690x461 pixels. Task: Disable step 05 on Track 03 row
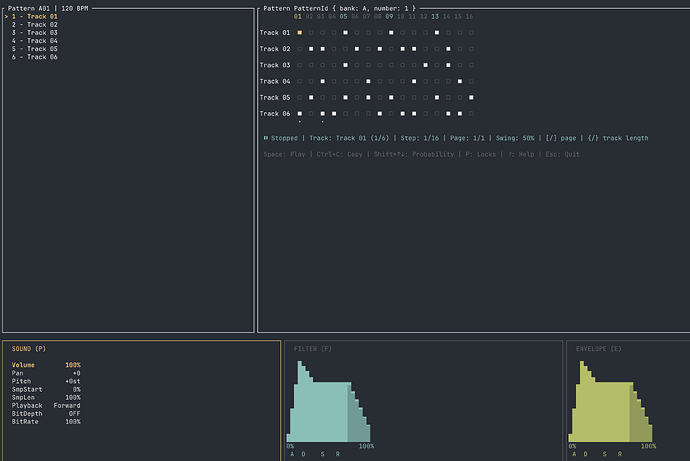[x=345, y=65]
